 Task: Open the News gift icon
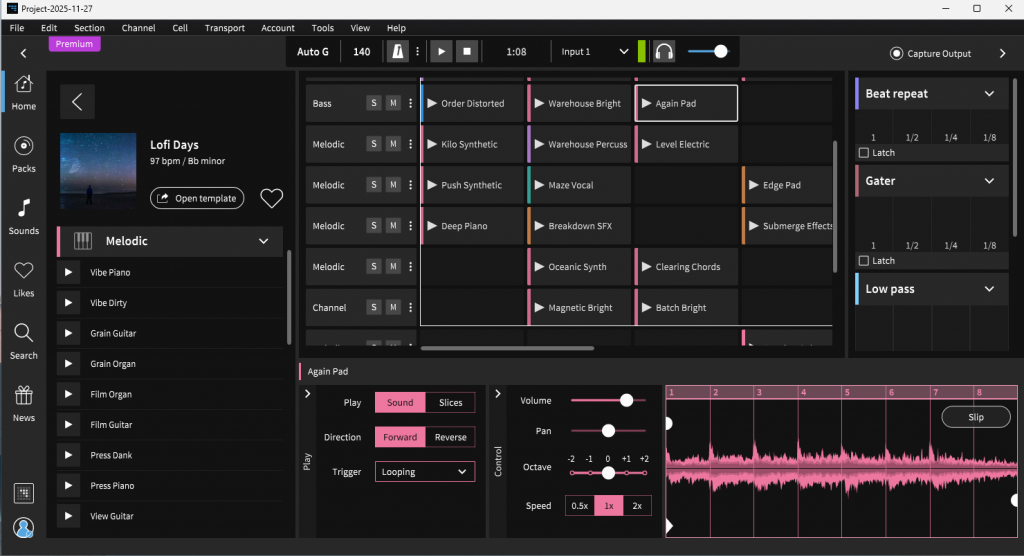click(x=24, y=402)
